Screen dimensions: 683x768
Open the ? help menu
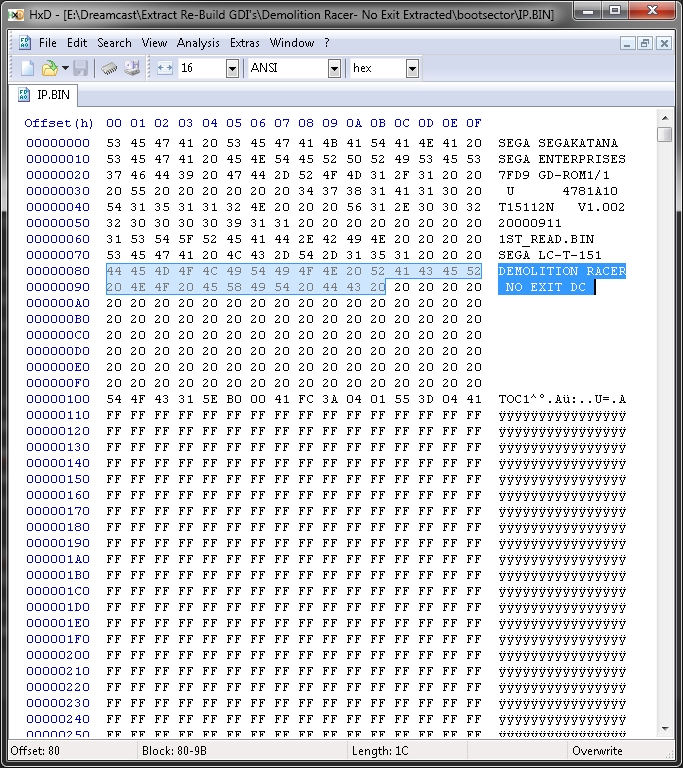coord(327,43)
